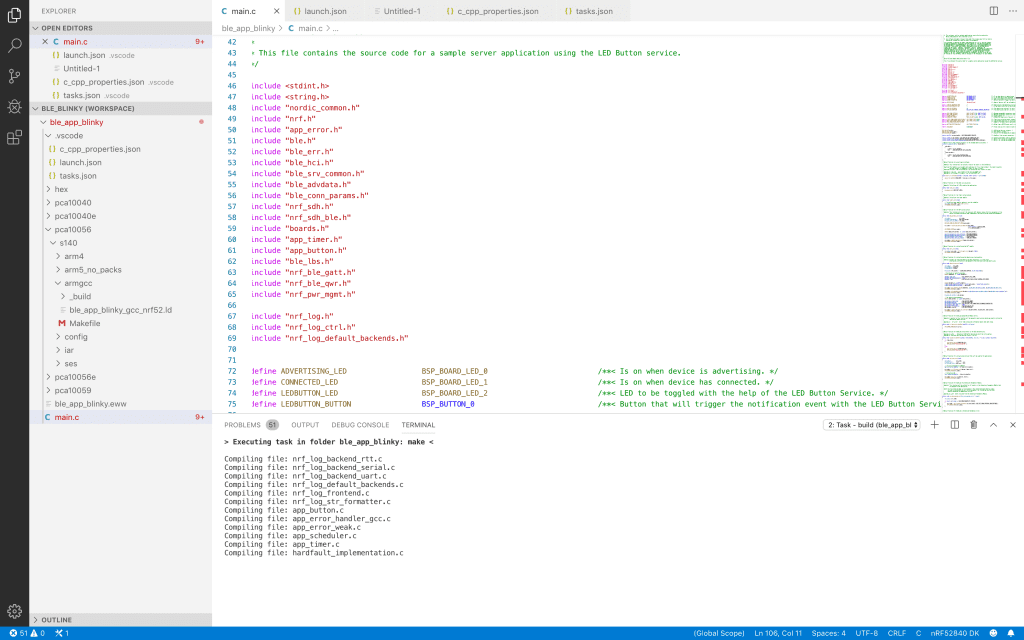
Task: Open editor More Actions ellipsis
Action: pyautogui.click(x=1013, y=11)
